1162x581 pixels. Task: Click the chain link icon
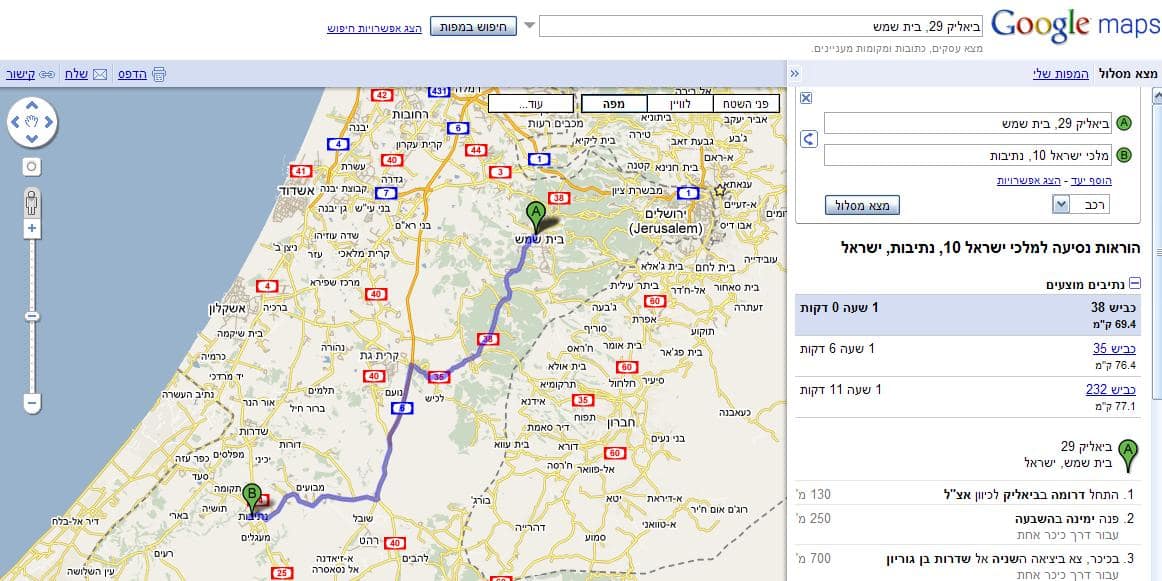pos(47,74)
